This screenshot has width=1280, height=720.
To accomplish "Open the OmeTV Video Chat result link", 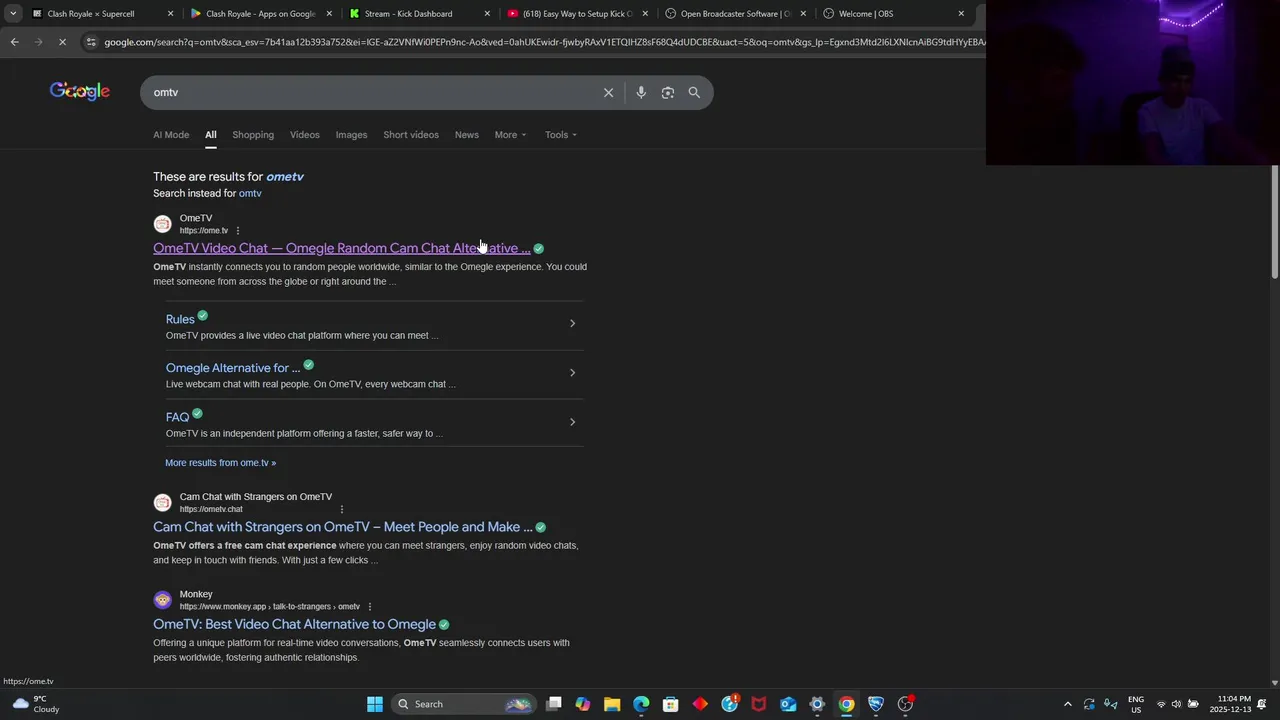I will click(x=342, y=248).
